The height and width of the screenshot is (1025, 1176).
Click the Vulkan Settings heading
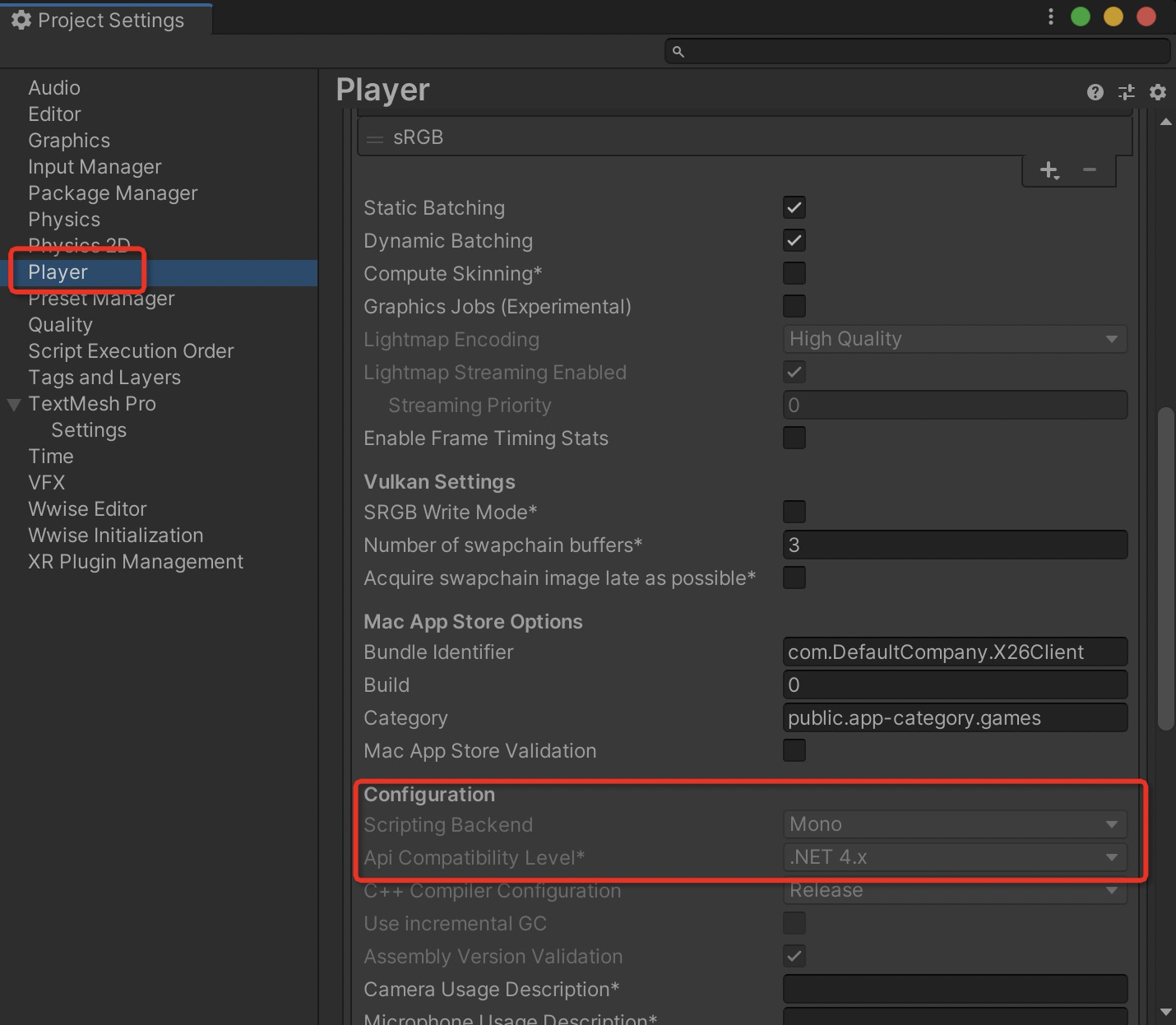[439, 482]
